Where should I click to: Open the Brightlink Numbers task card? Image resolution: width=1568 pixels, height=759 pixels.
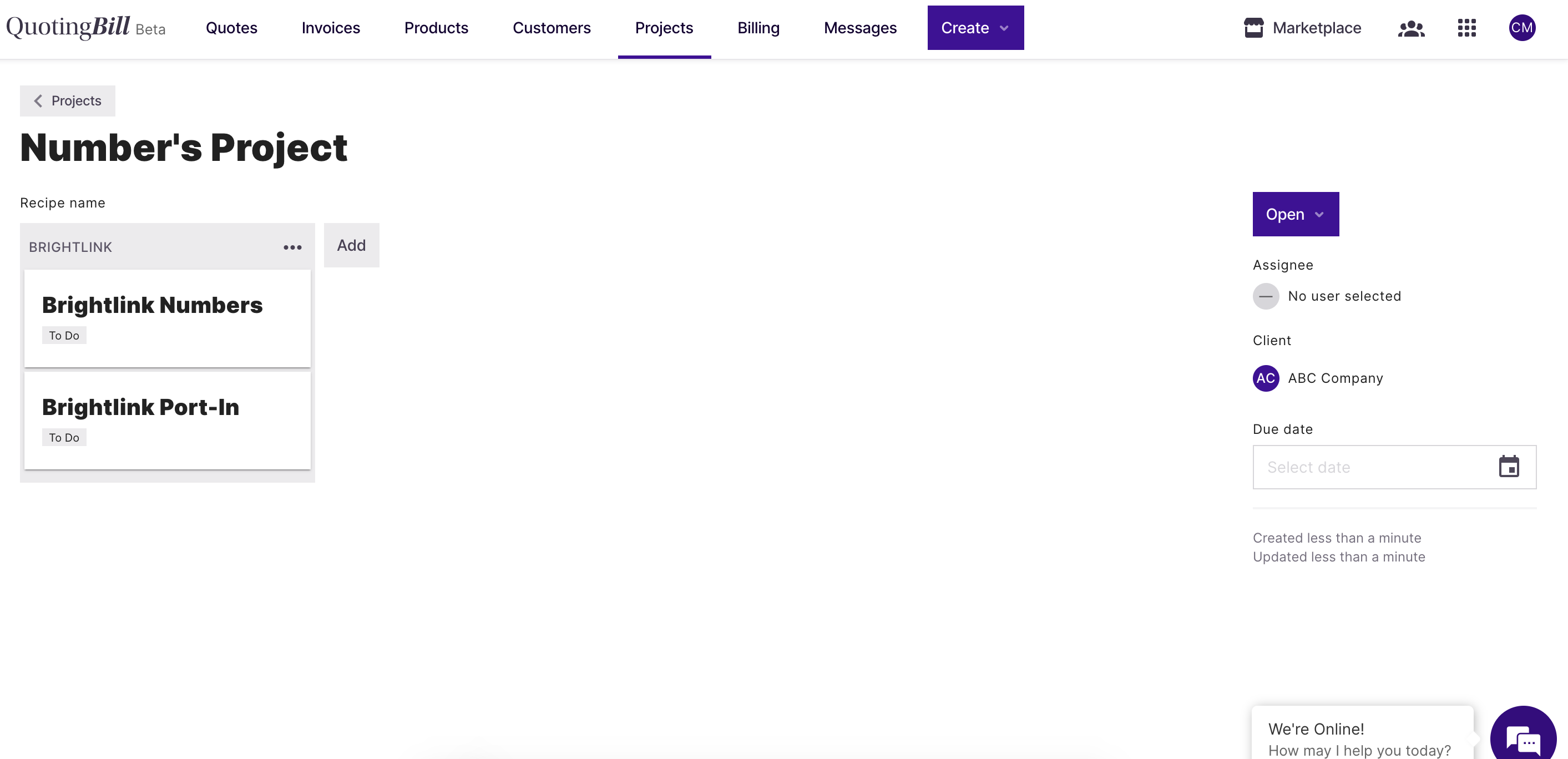[167, 318]
